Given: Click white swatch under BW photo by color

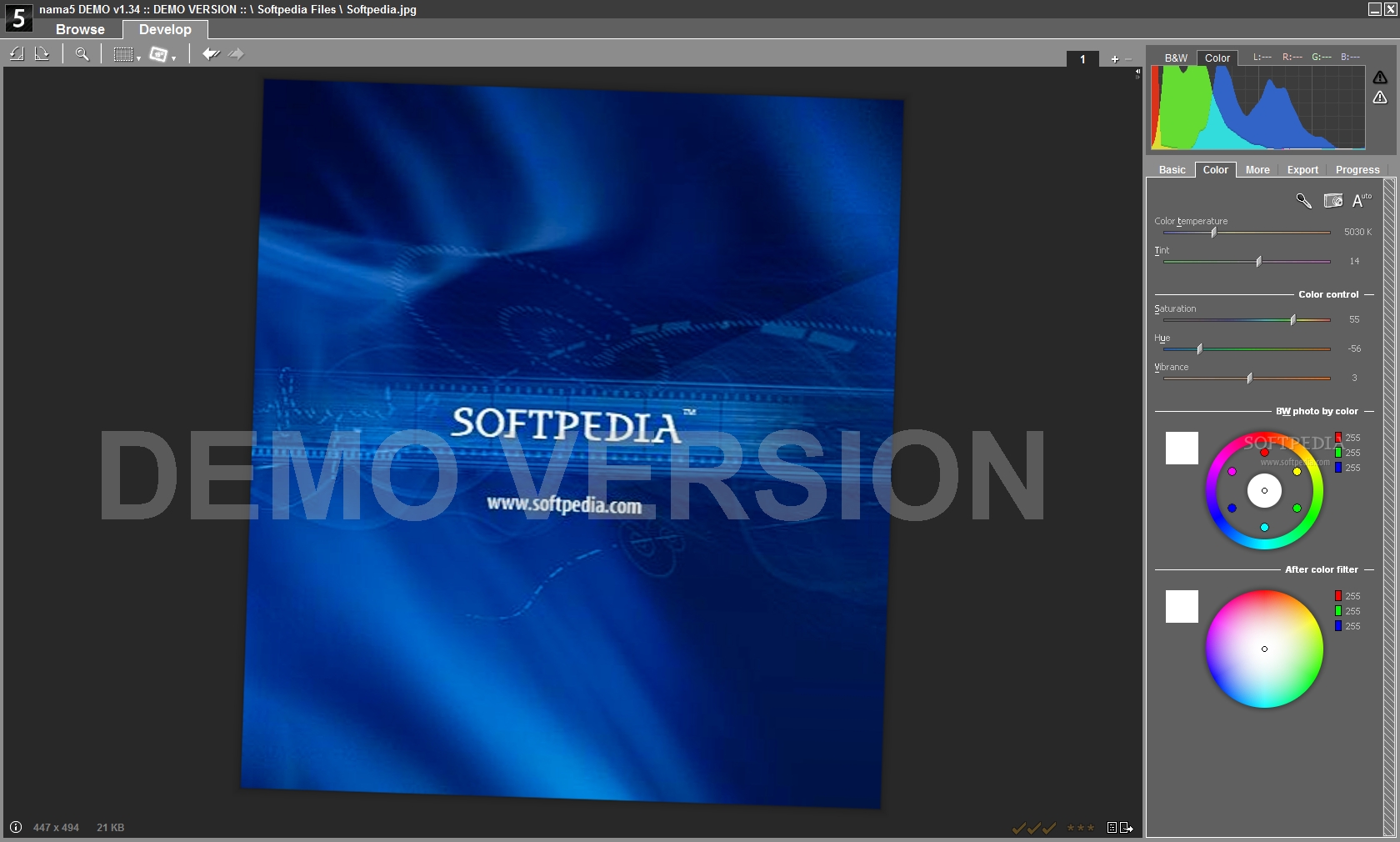Looking at the screenshot, I should tap(1182, 448).
